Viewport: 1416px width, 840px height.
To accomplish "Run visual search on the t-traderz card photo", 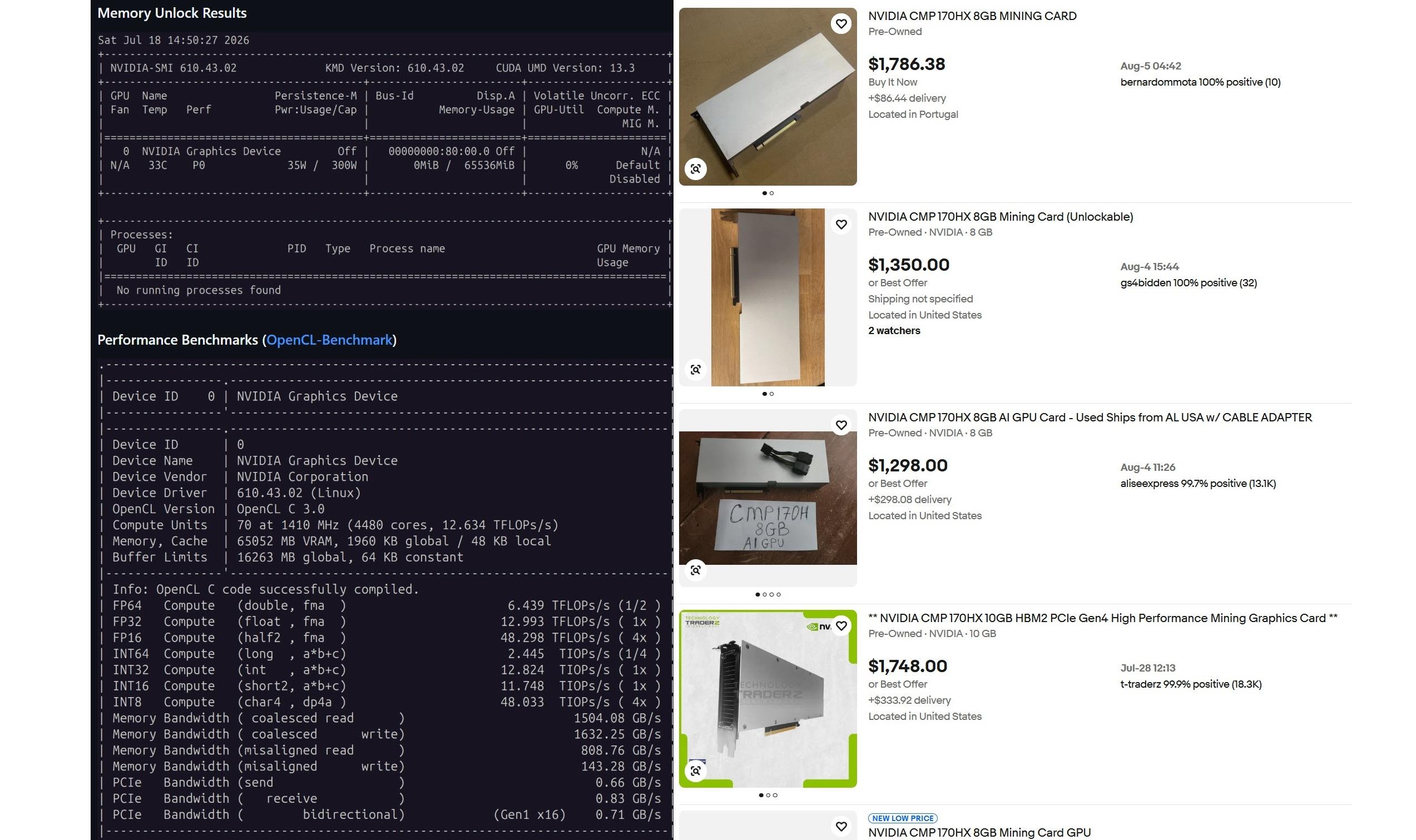I will coord(696,771).
